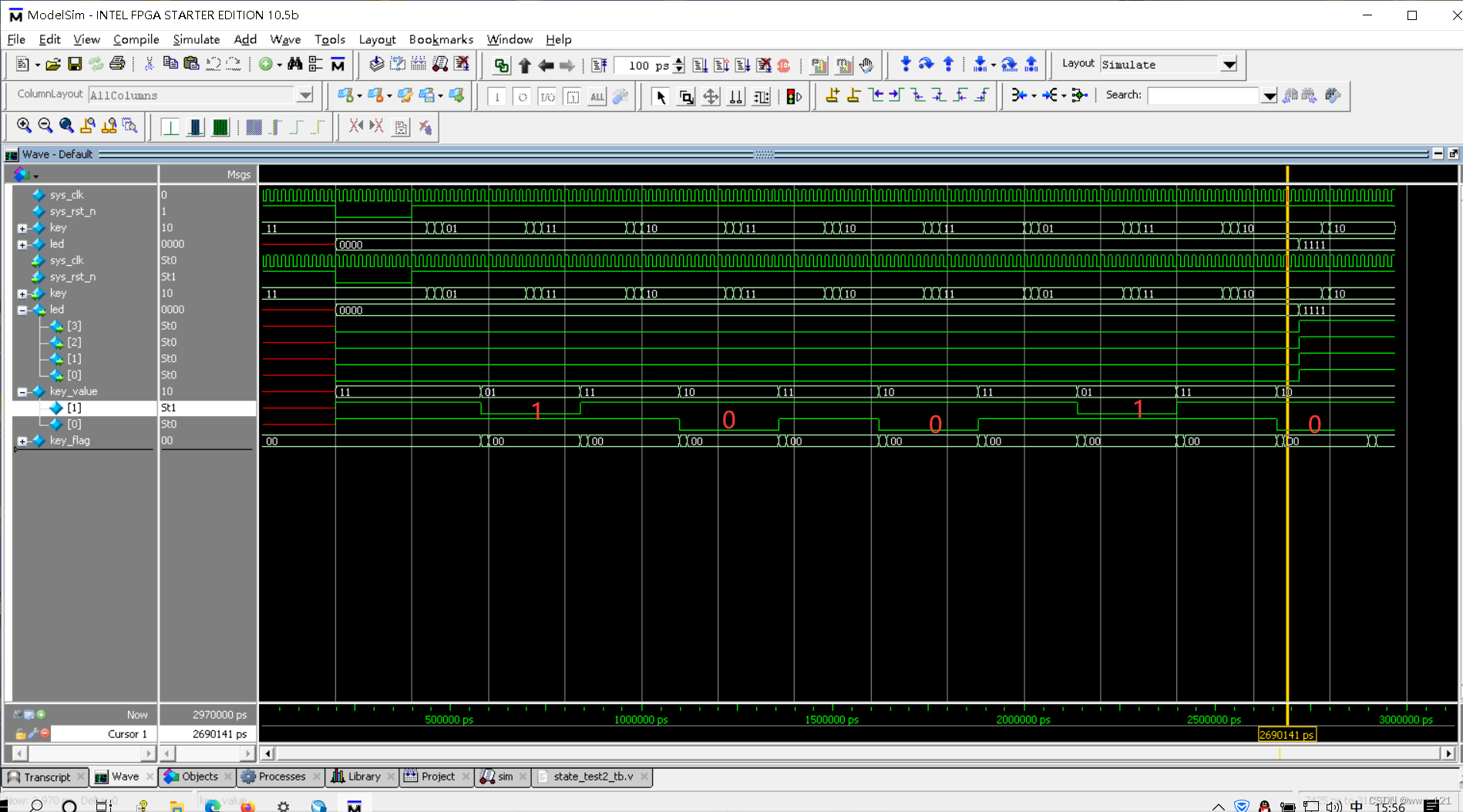Viewport: 1463px width, 812px height.
Task: Click the ModelSim M icon in the top toolbar
Action: 338,65
